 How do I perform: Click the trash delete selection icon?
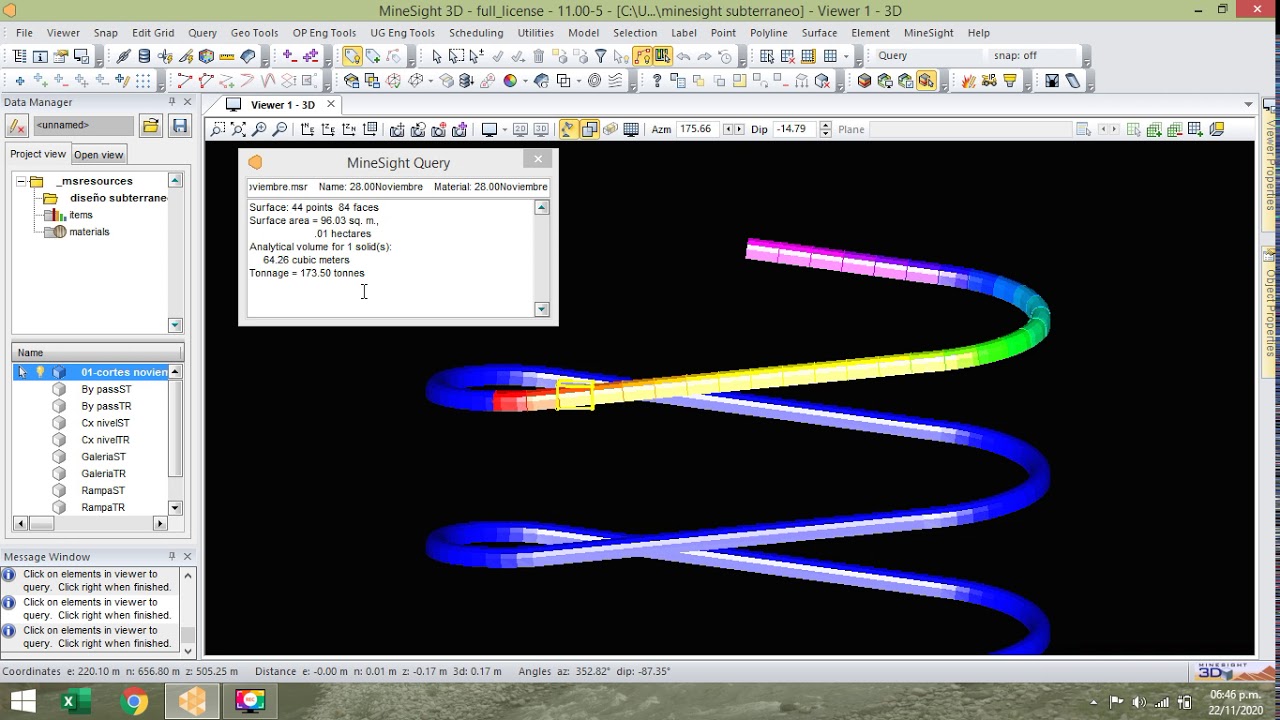pyautogui.click(x=538, y=56)
